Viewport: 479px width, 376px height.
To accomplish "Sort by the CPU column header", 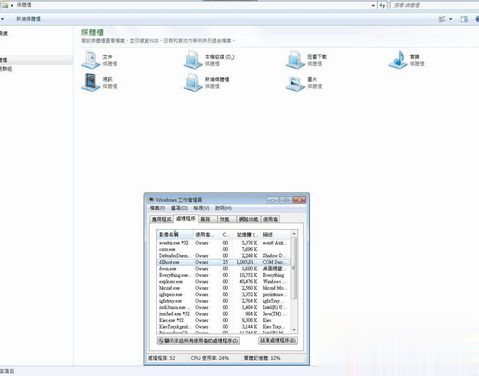I will 226,235.
